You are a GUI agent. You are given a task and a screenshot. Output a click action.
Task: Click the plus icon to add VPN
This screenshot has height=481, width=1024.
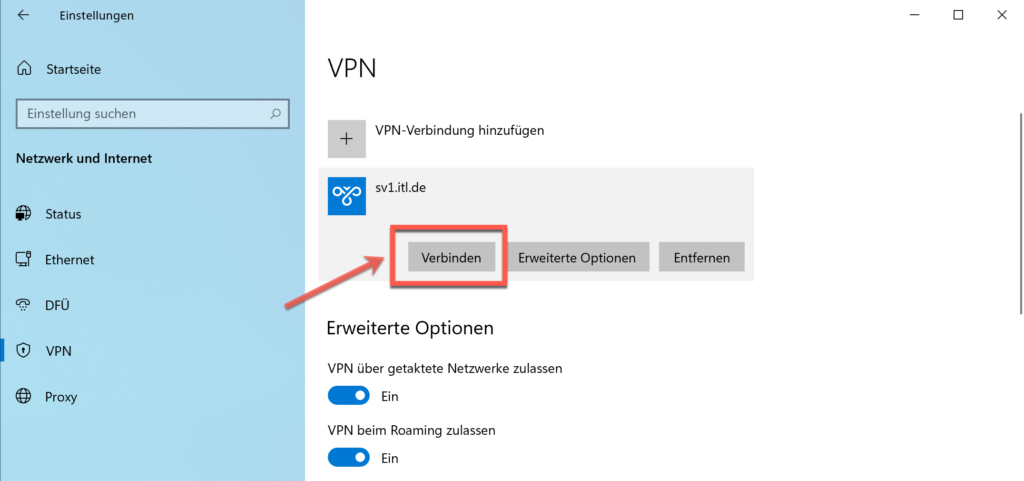pyautogui.click(x=347, y=139)
